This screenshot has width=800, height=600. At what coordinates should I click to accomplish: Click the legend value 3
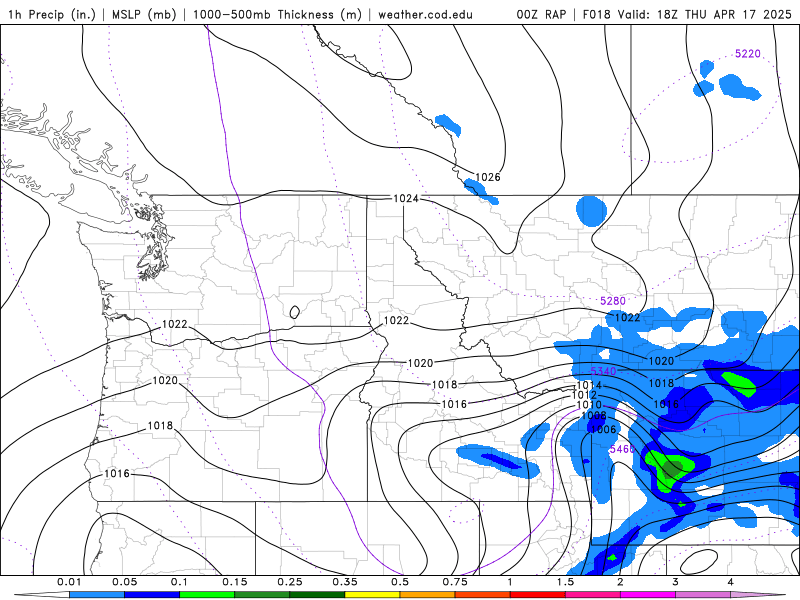[675, 582]
